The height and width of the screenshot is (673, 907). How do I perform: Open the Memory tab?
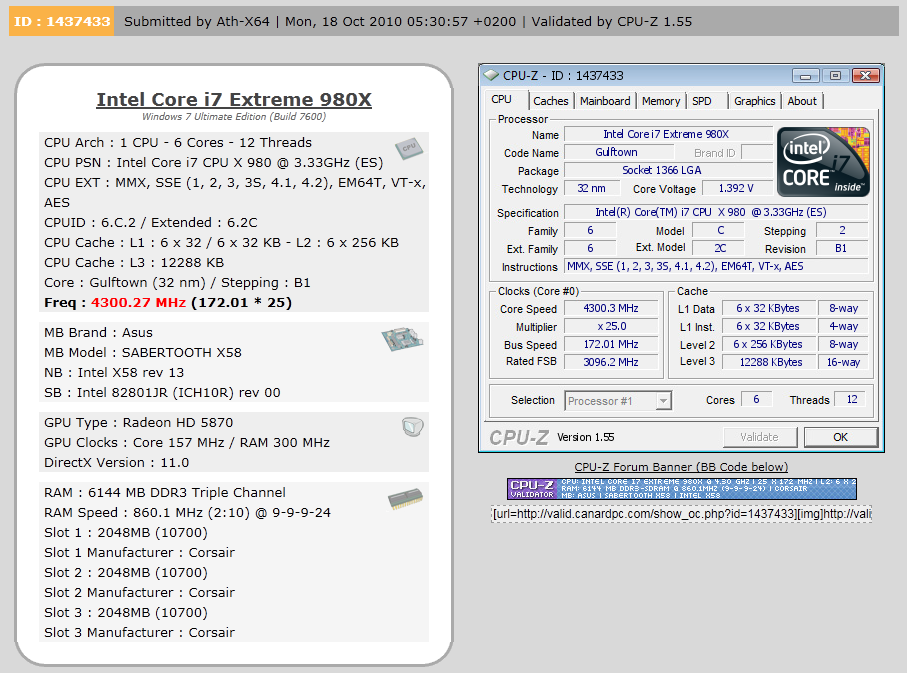coord(661,101)
